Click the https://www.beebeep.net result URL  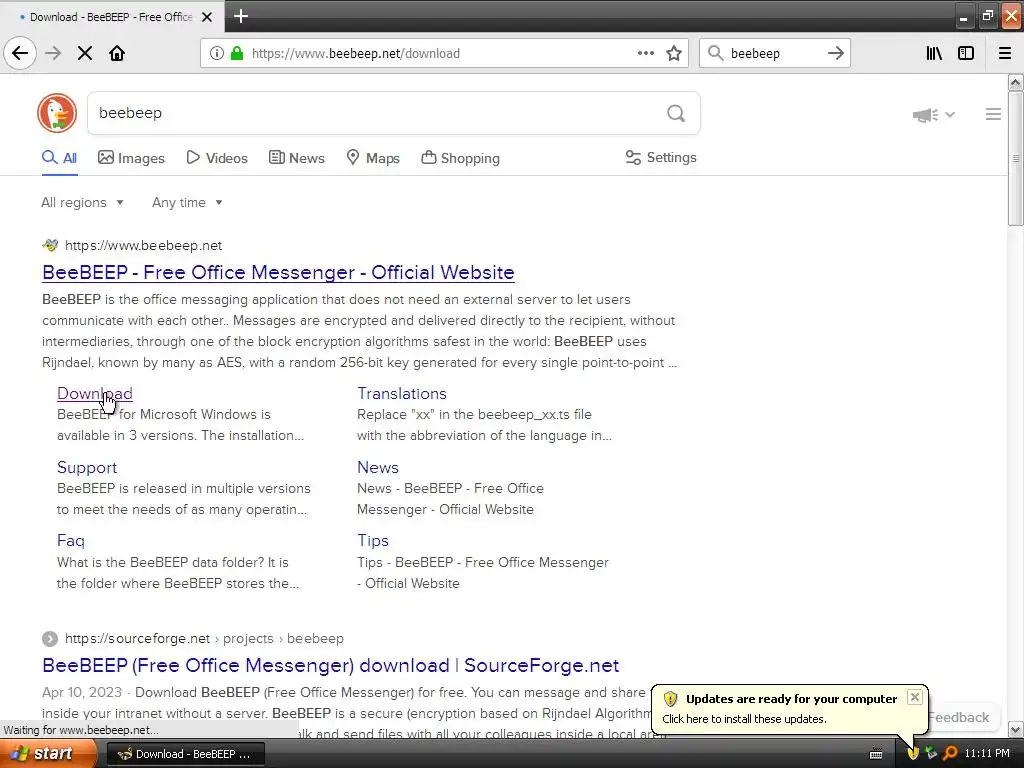tap(144, 246)
